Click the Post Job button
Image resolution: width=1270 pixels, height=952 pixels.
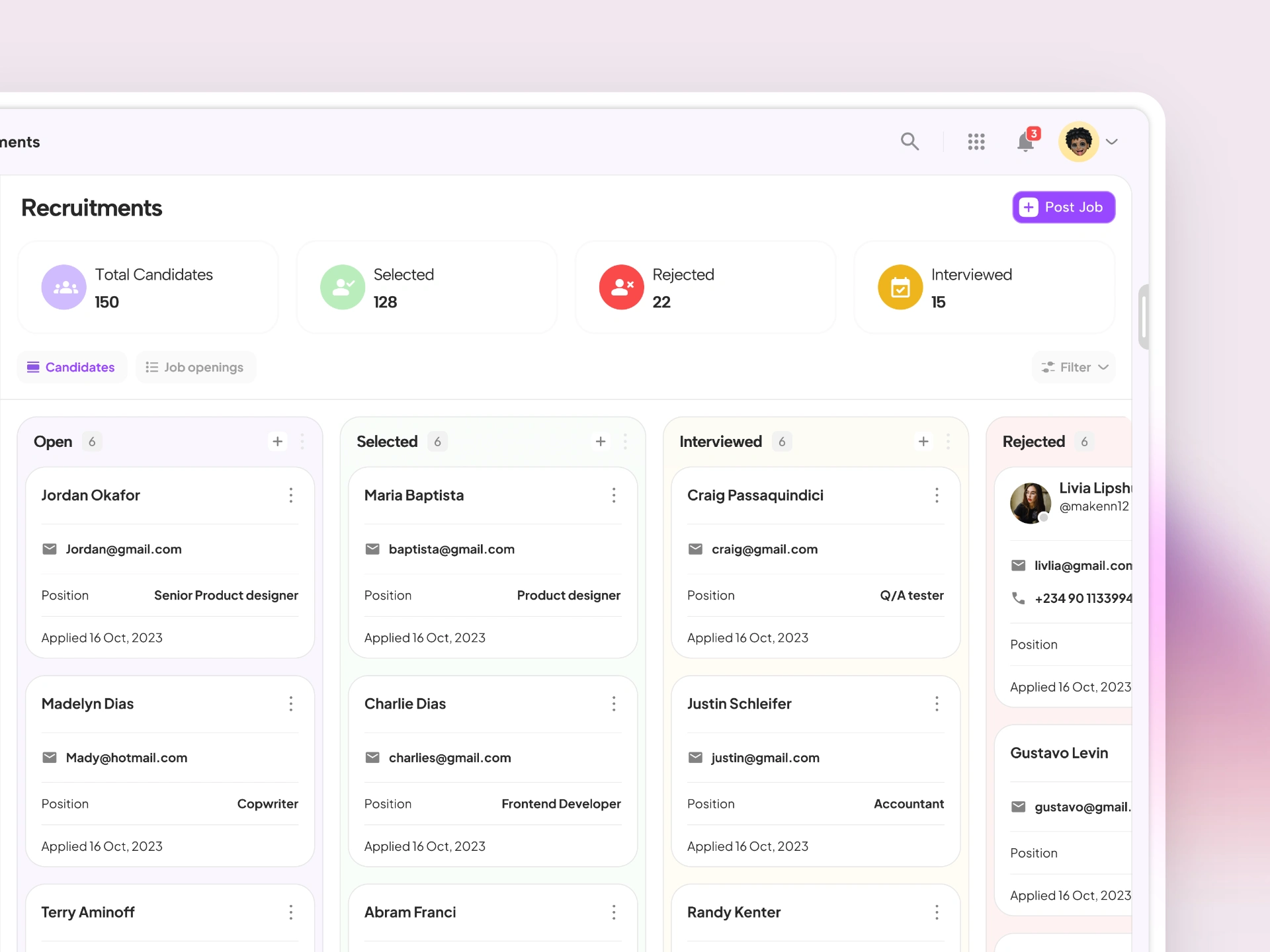point(1064,208)
